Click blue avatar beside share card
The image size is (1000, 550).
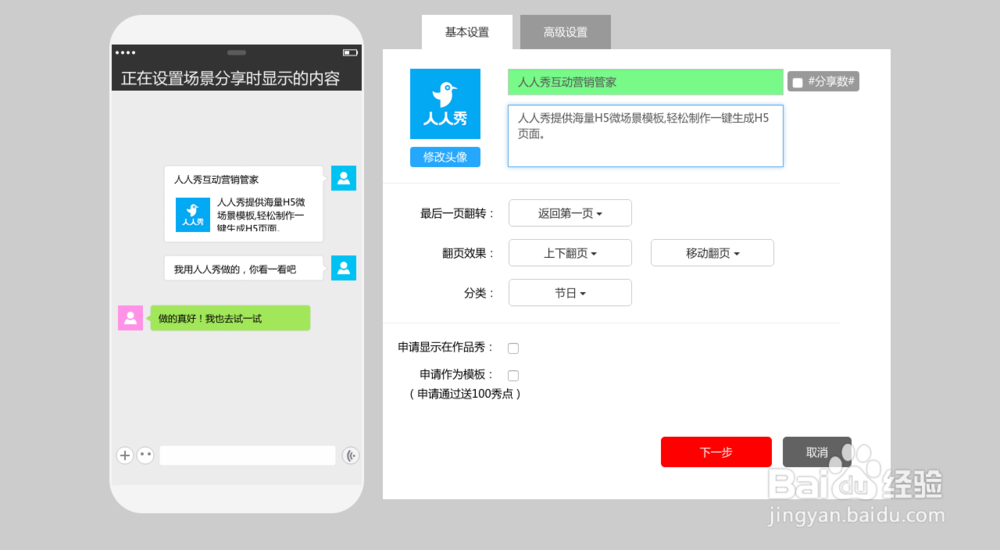pyautogui.click(x=343, y=178)
